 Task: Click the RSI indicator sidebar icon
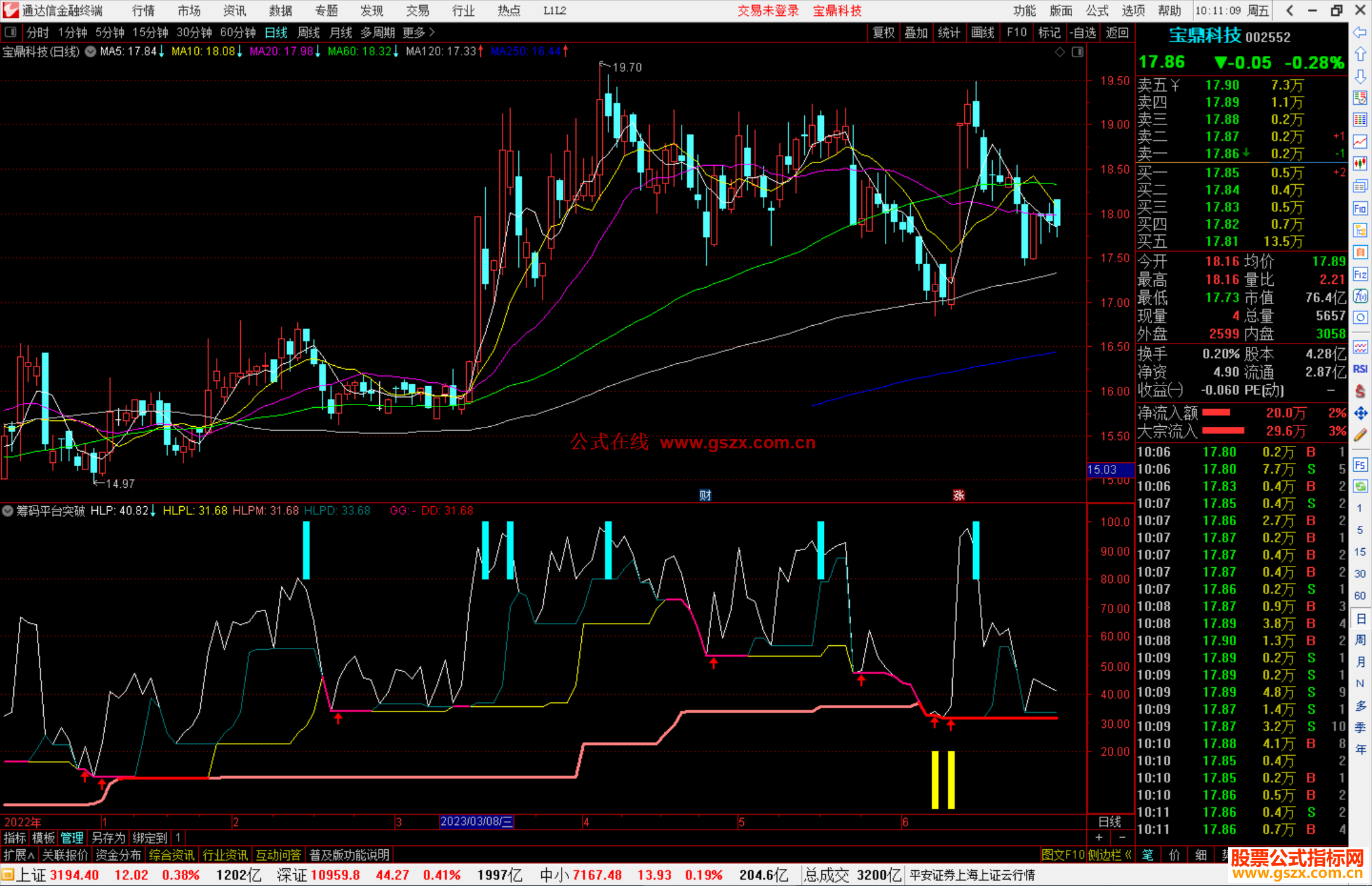(x=1360, y=369)
